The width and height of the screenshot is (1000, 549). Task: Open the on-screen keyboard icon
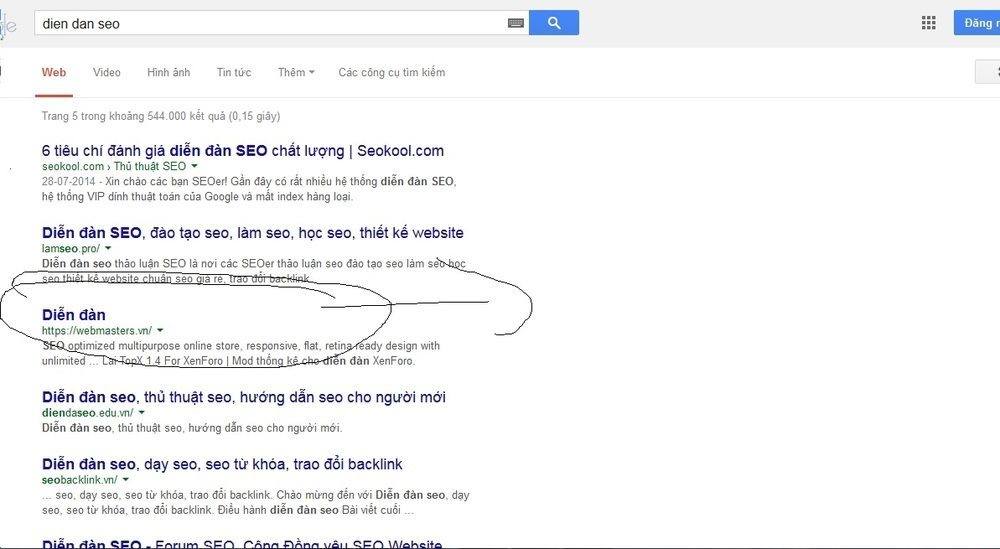pos(516,24)
